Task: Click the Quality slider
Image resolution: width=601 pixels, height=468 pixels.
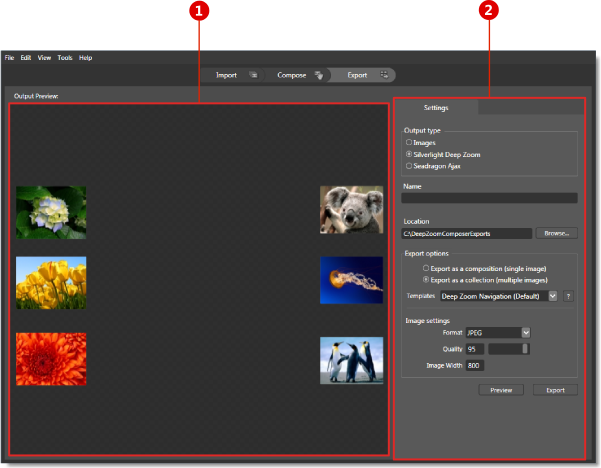Action: click(509, 348)
